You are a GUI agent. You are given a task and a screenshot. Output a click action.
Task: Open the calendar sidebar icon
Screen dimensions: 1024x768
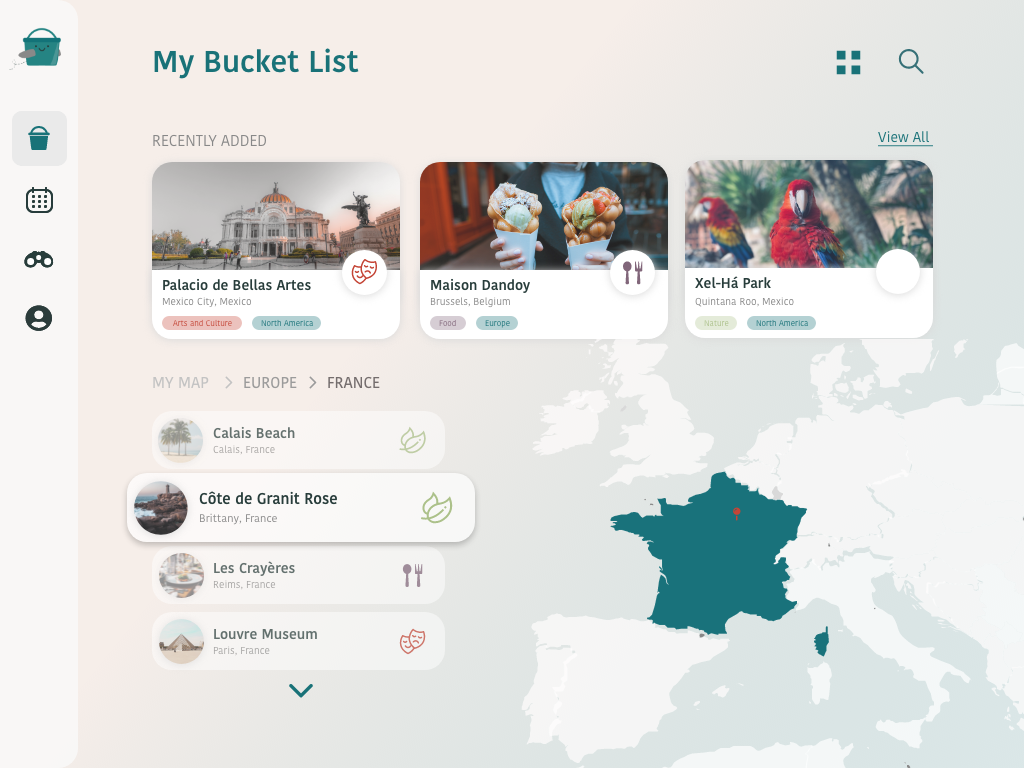(x=39, y=200)
